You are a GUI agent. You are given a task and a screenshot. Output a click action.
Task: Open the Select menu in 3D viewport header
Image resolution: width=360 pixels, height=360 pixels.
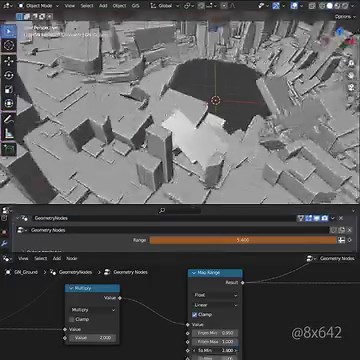(x=87, y=6)
